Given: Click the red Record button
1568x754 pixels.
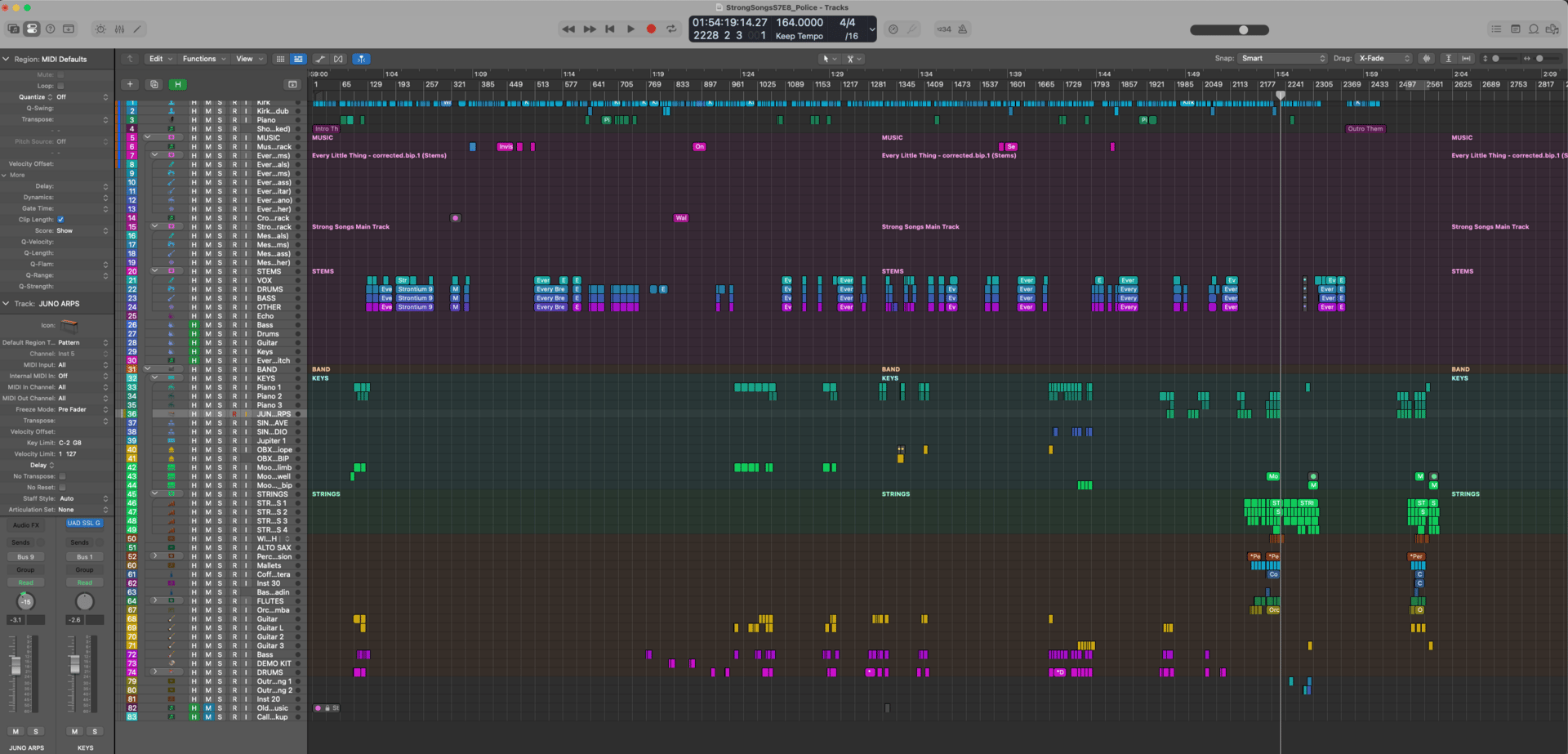Looking at the screenshot, I should tap(651, 29).
